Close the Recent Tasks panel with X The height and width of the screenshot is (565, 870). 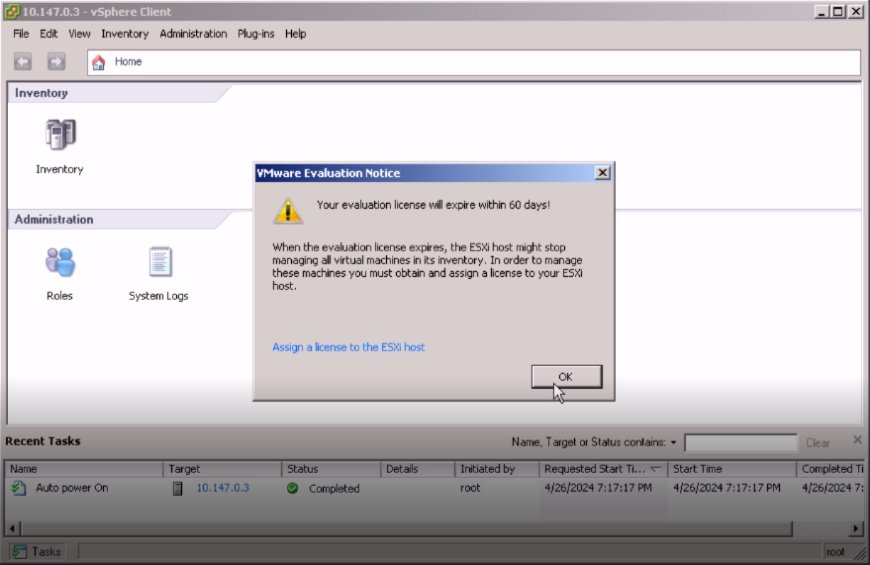[857, 440]
